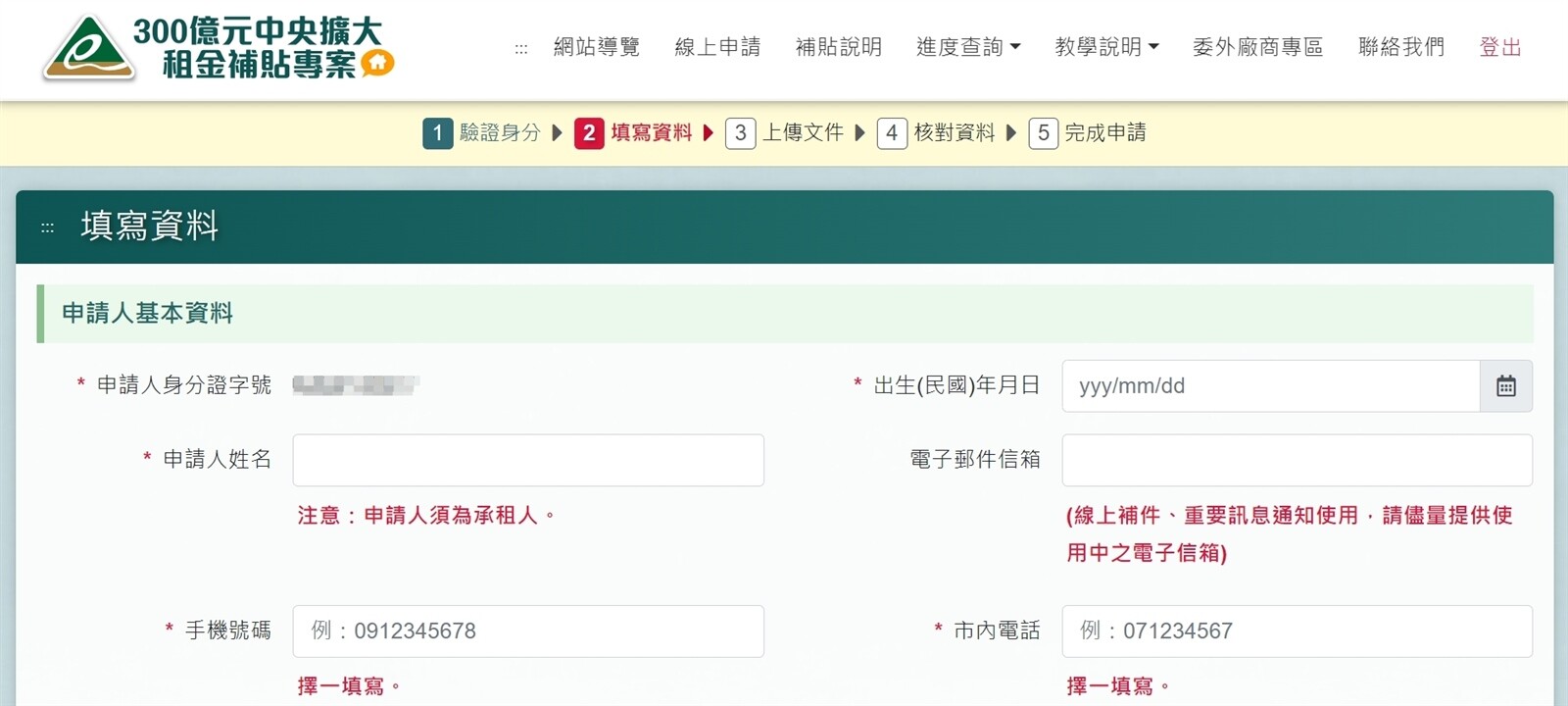Click the 申請人基本資料 section heading
Screen dimensions: 1568x706
148,314
